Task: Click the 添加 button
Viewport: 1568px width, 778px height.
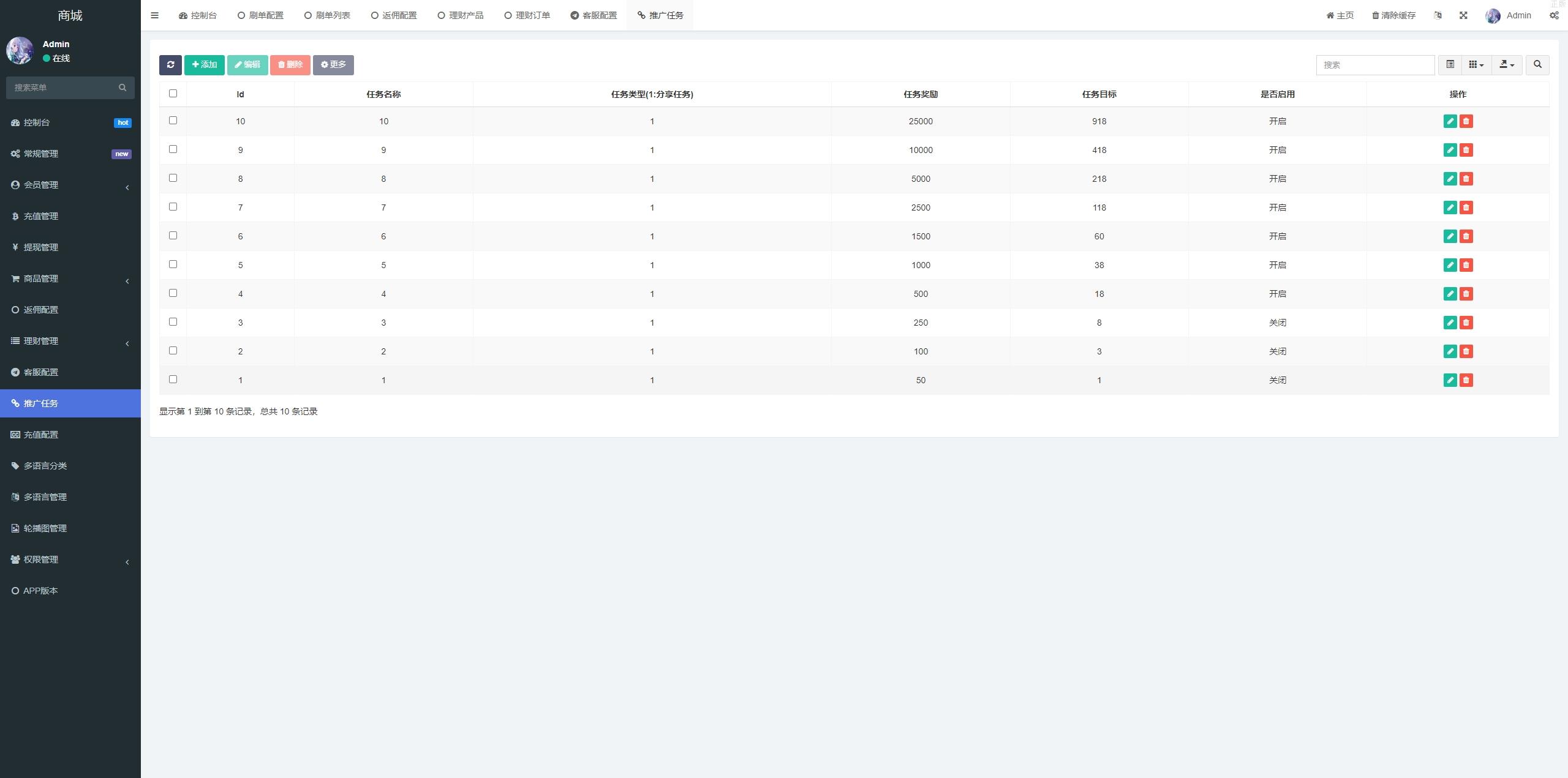Action: 204,65
